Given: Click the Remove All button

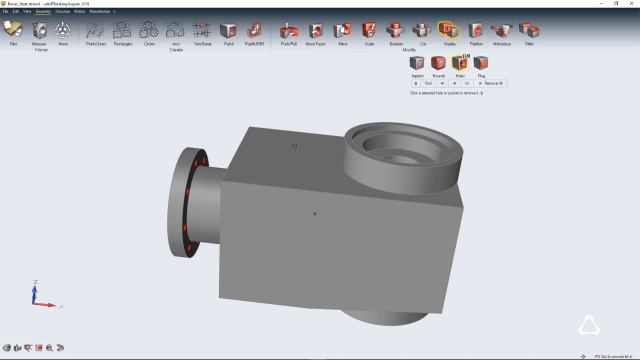Looking at the screenshot, I should (x=491, y=83).
